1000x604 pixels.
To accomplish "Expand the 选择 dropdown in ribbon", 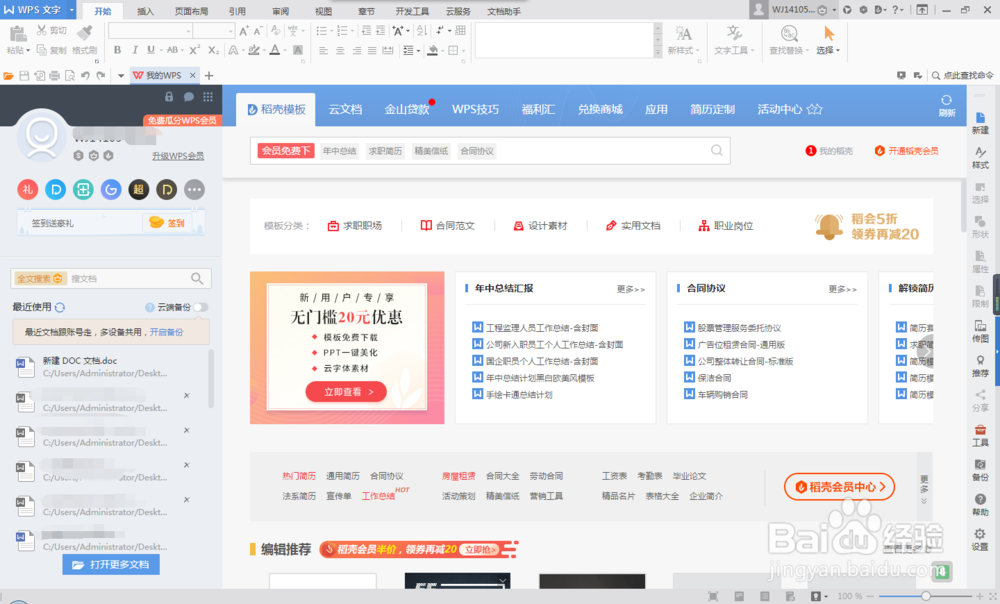I will pyautogui.click(x=838, y=50).
